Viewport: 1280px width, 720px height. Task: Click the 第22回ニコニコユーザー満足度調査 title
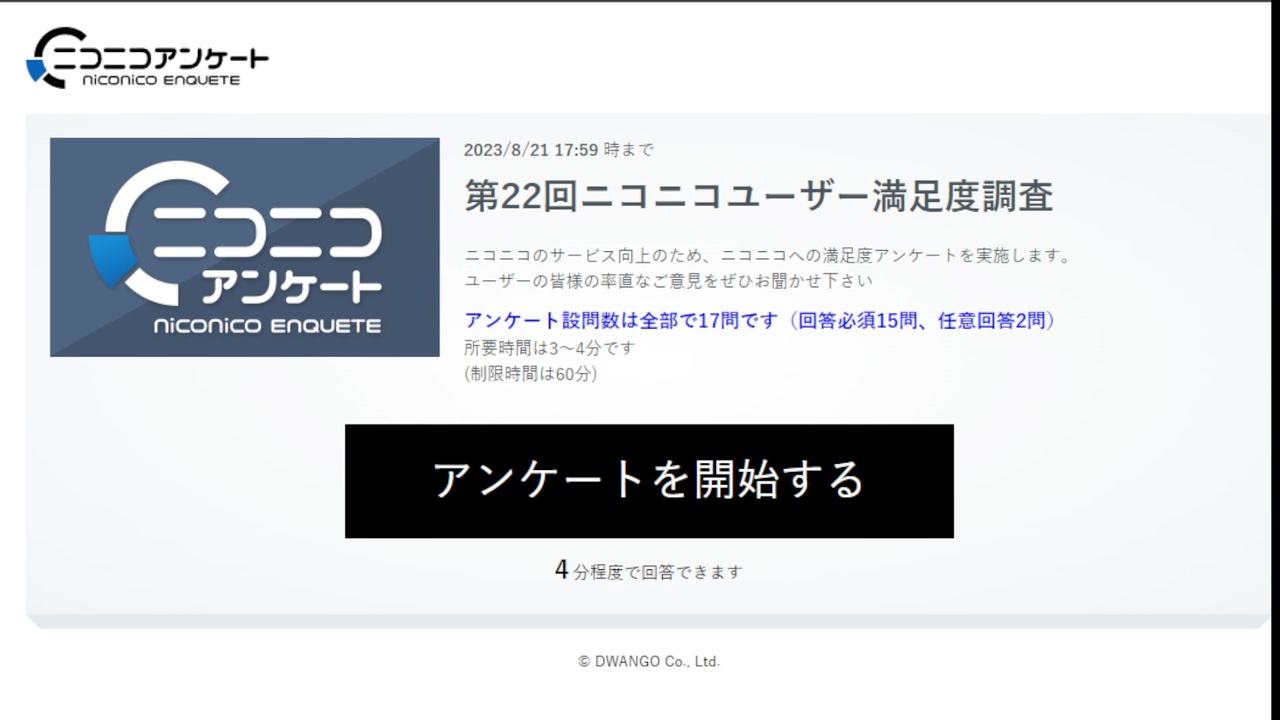point(759,196)
